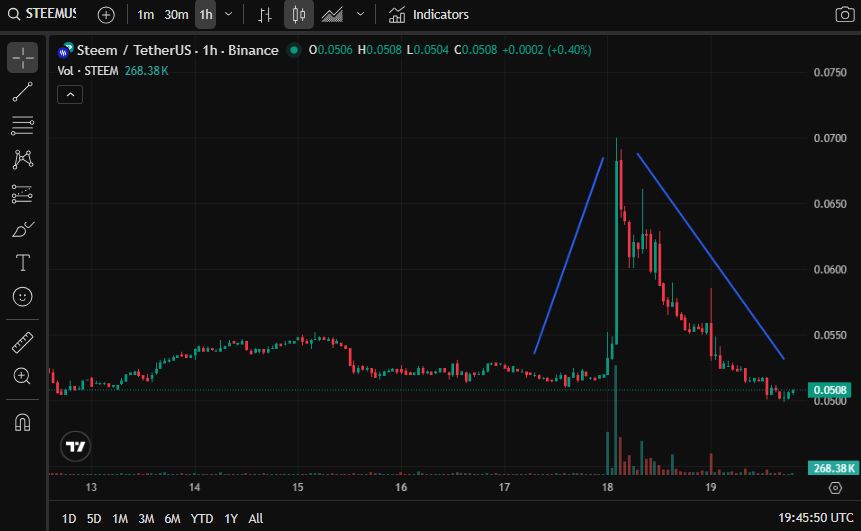Show All available data range

click(256, 518)
